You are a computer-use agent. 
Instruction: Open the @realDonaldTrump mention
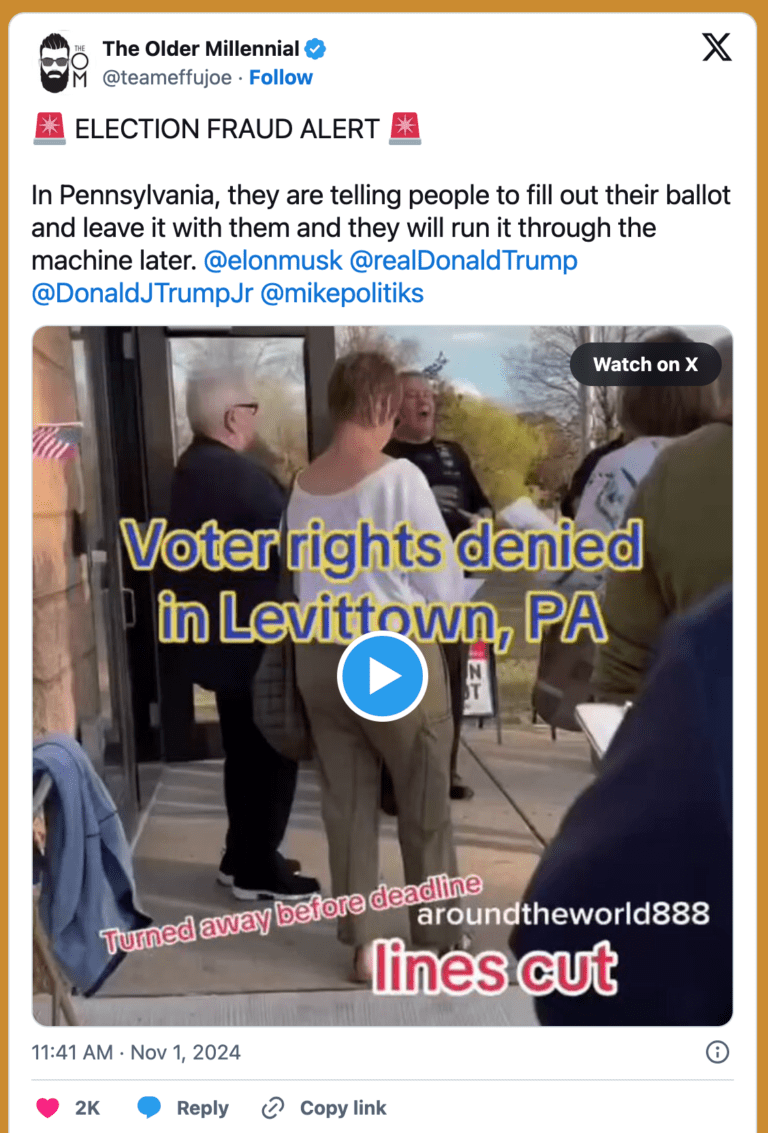463,260
